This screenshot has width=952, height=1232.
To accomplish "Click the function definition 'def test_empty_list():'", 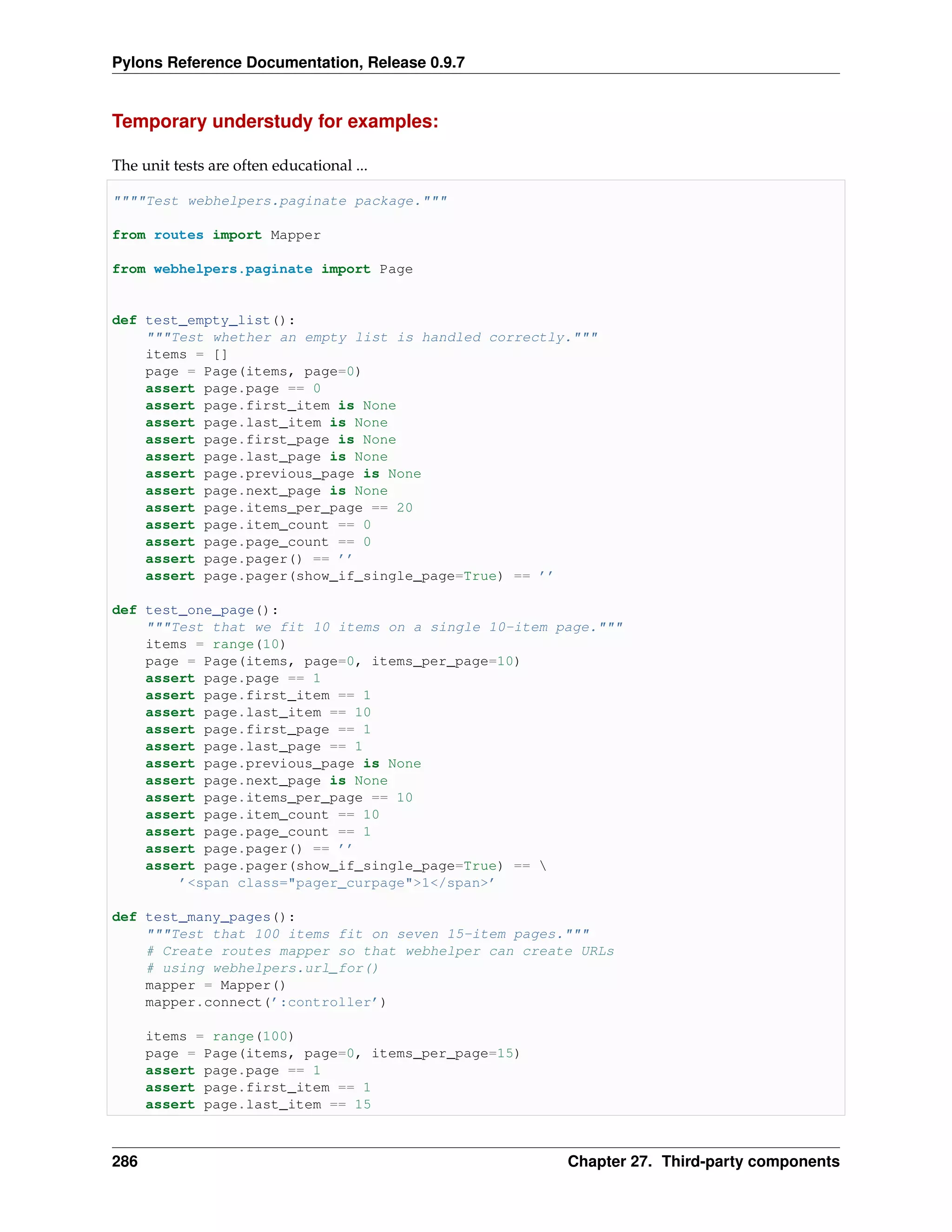I will 204,320.
